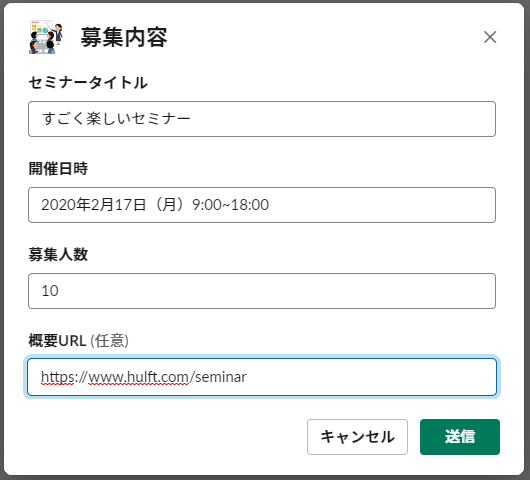Click the キャンセル button
The image size is (530, 480).
[x=357, y=437]
